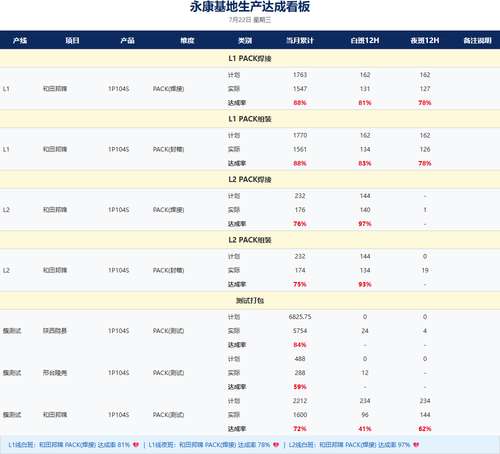Select the 备注说明 column header

click(477, 40)
